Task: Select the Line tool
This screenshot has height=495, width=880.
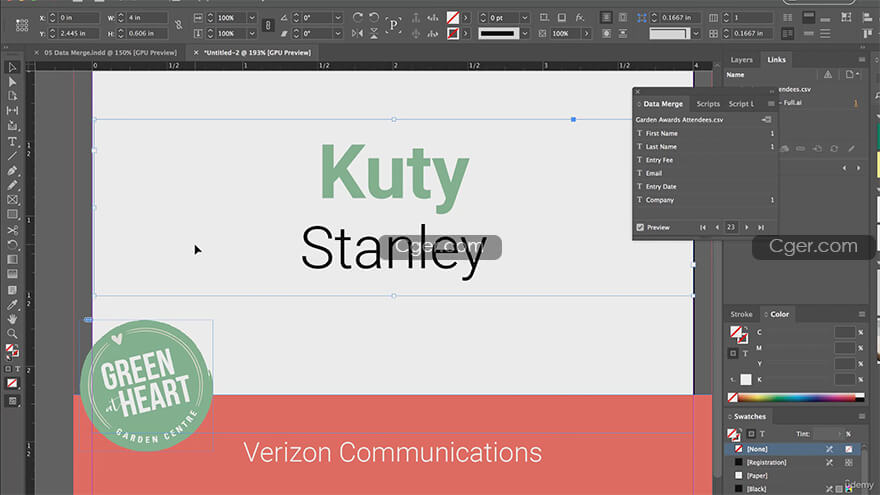Action: (12, 155)
